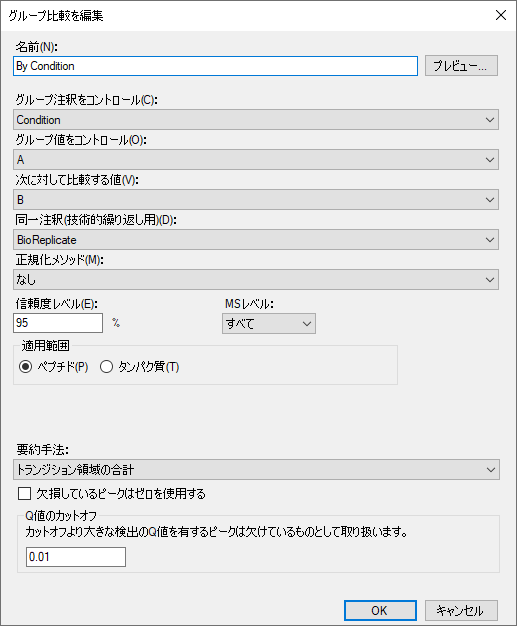Enable the 欠損しているピークはゼロを使用する checkbox

click(24, 494)
